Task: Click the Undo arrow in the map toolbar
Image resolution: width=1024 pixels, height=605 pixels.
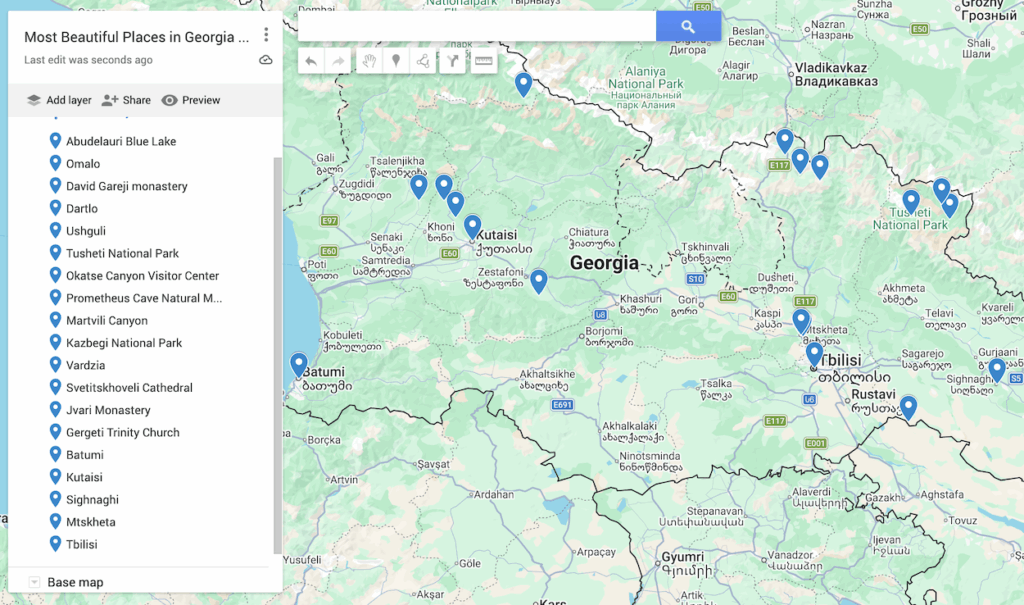Action: (x=311, y=61)
